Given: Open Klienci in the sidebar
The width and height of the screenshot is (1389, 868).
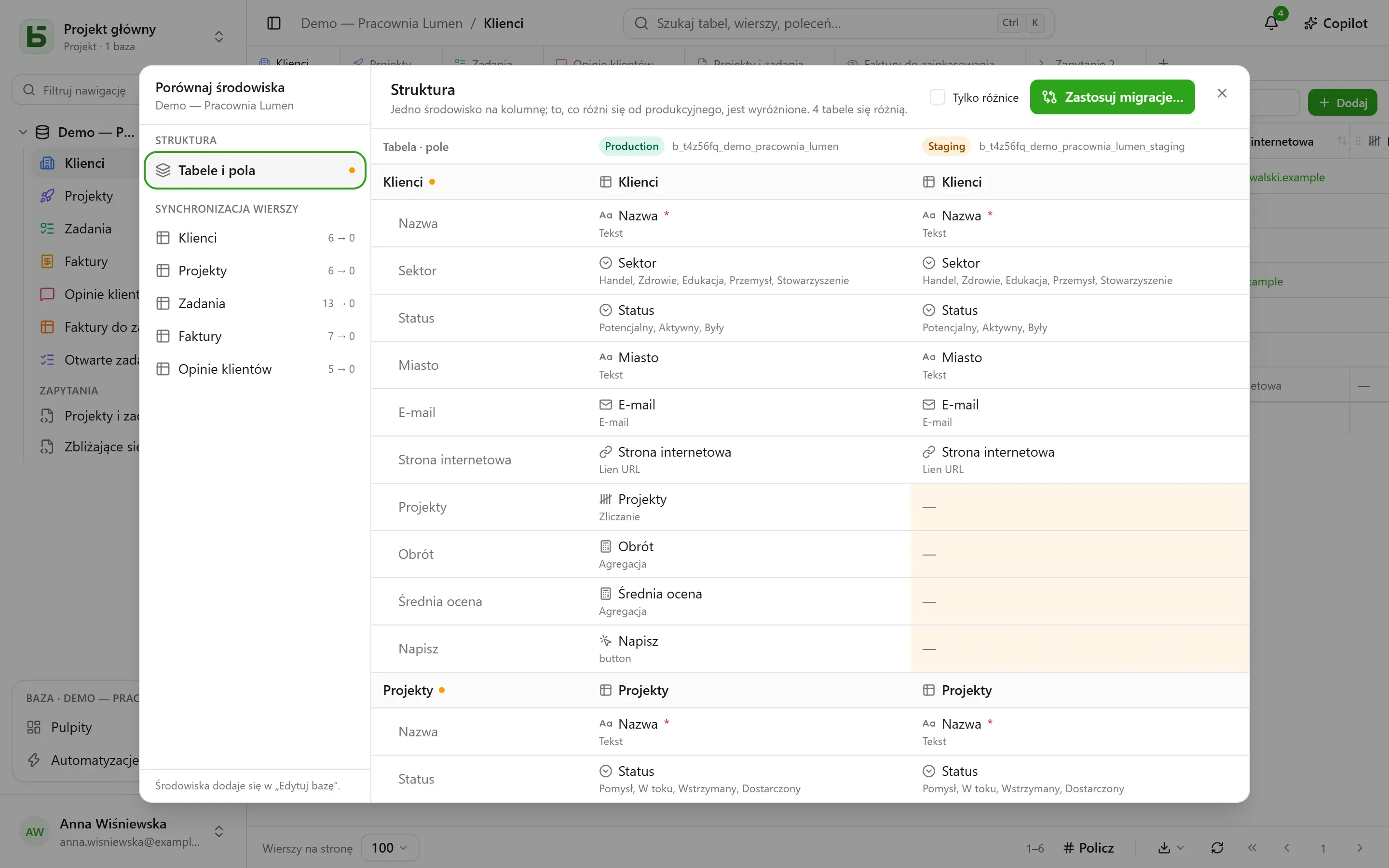Looking at the screenshot, I should coord(84,163).
